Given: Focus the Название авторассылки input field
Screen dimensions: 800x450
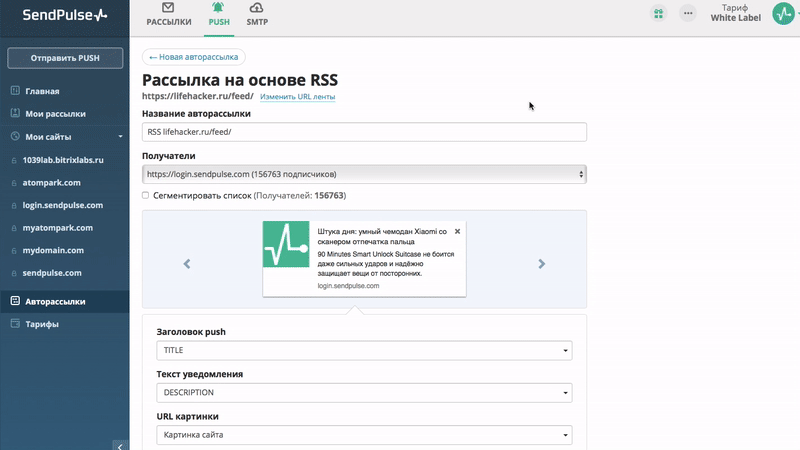Looking at the screenshot, I should pos(364,132).
